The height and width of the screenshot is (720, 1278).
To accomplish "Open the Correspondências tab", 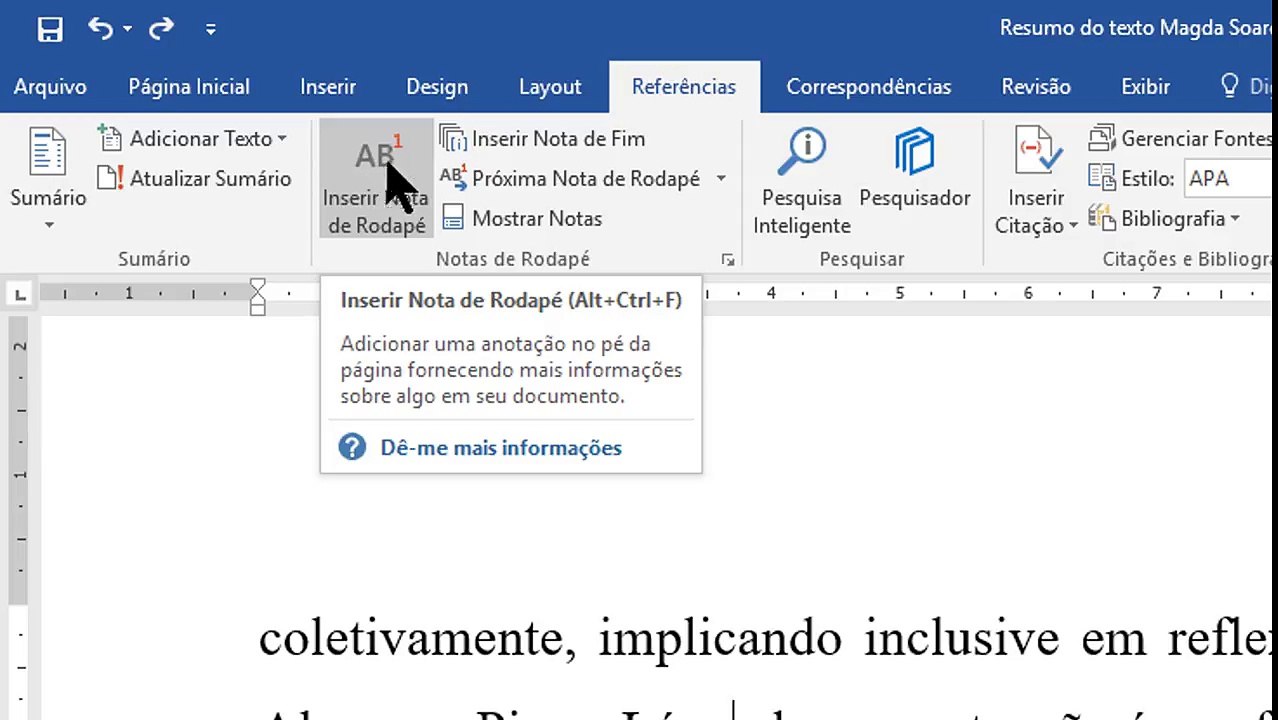I will pos(869,87).
